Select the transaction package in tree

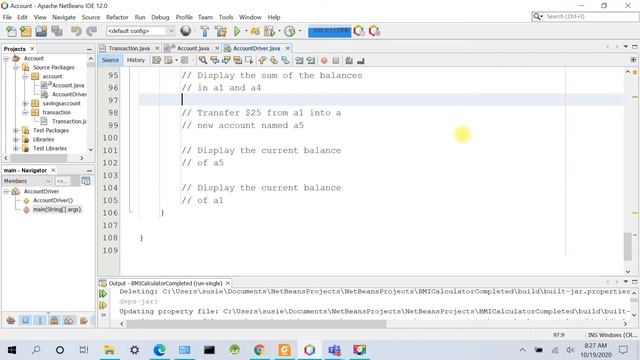coord(56,112)
